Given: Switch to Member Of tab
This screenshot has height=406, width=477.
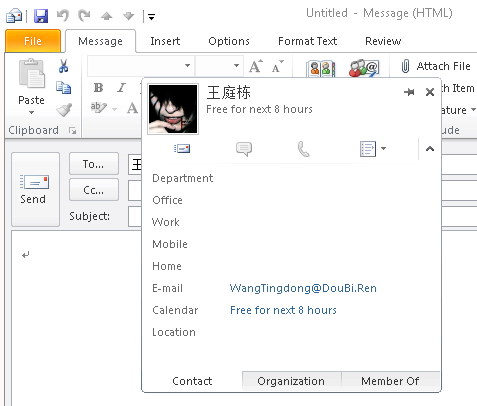Looking at the screenshot, I should (x=390, y=381).
